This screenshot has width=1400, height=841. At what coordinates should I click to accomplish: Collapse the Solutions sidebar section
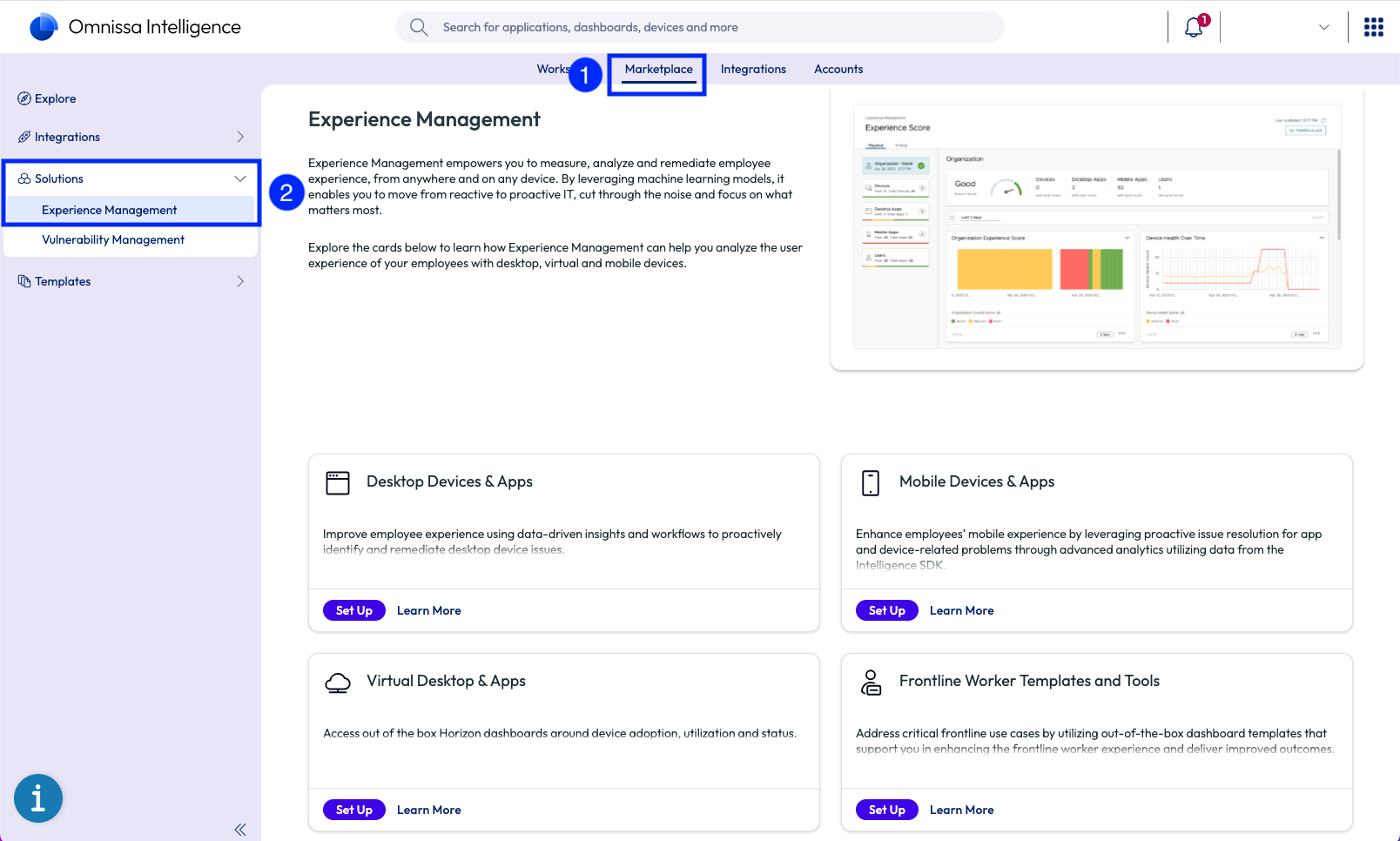(240, 178)
